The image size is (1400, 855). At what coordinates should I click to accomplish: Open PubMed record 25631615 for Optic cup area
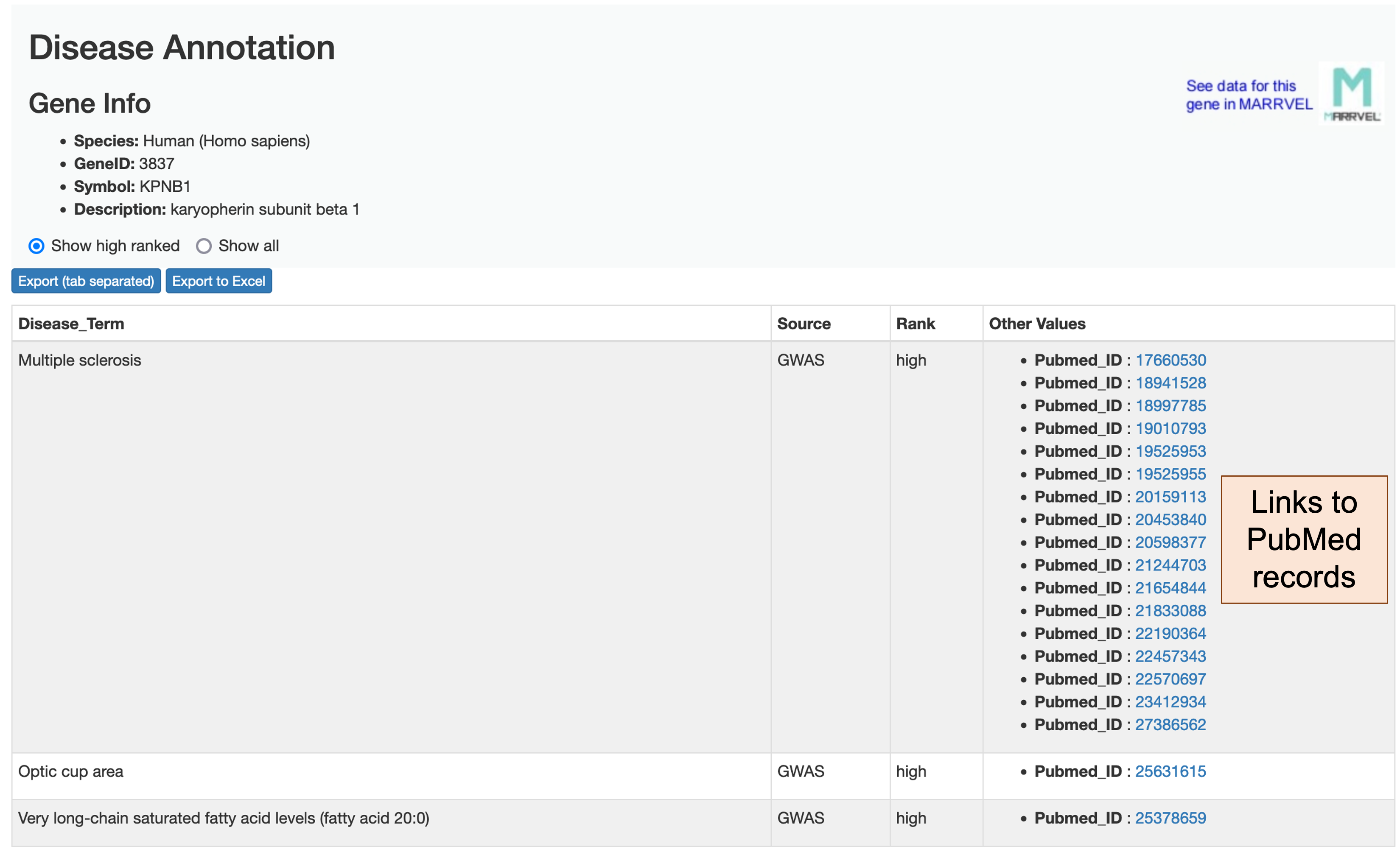point(1170,771)
